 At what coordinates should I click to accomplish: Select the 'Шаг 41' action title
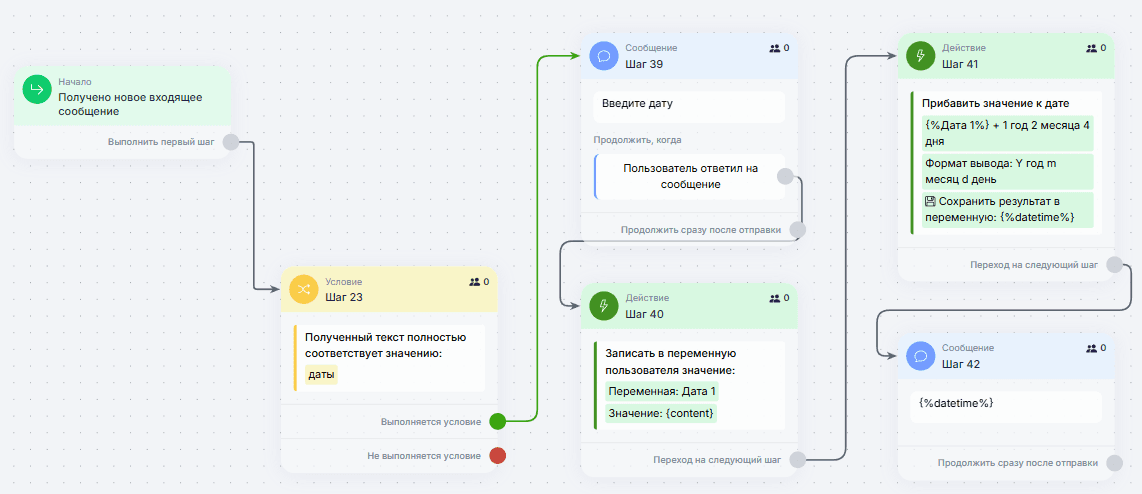point(960,63)
